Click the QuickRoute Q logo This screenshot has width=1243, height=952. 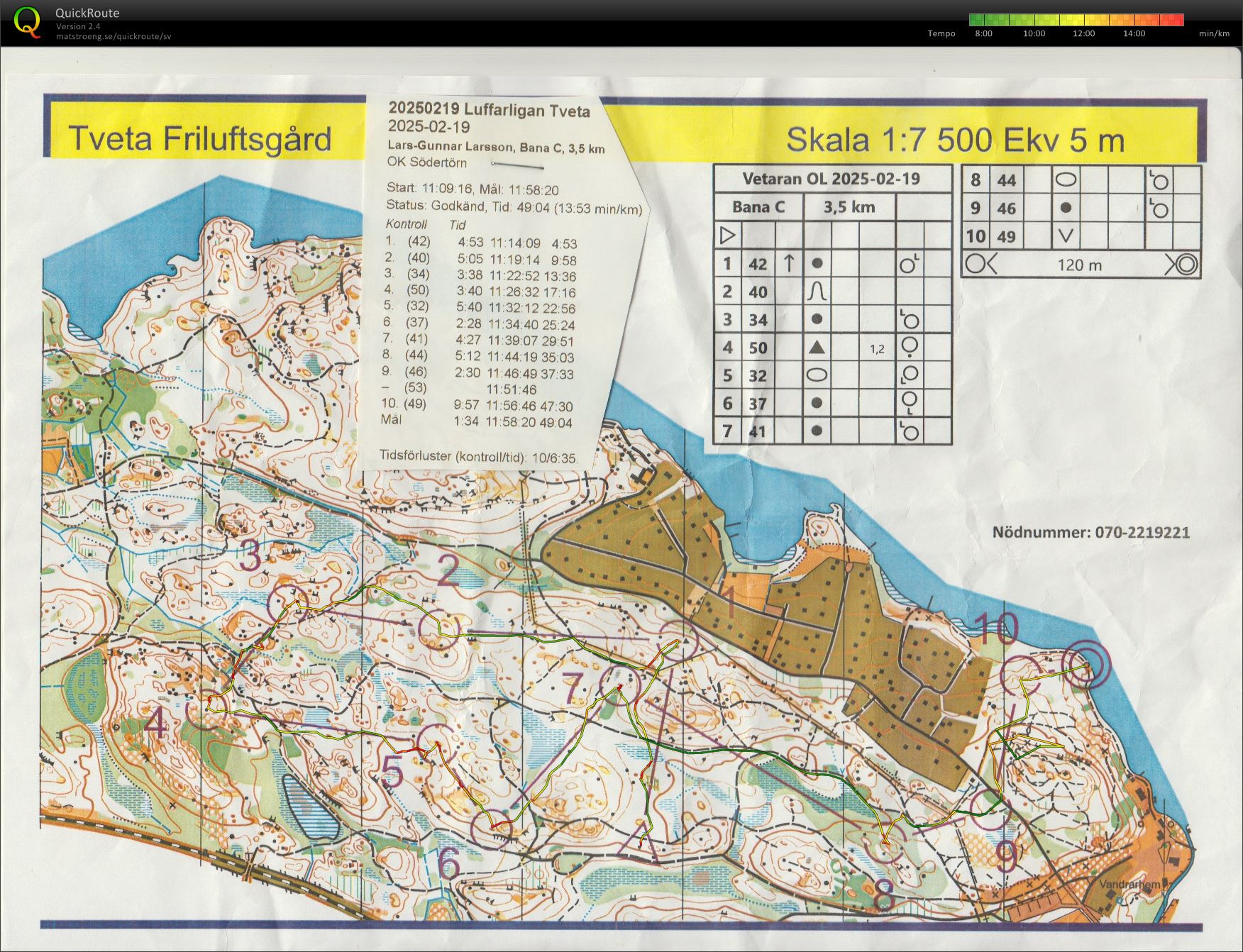[x=27, y=21]
